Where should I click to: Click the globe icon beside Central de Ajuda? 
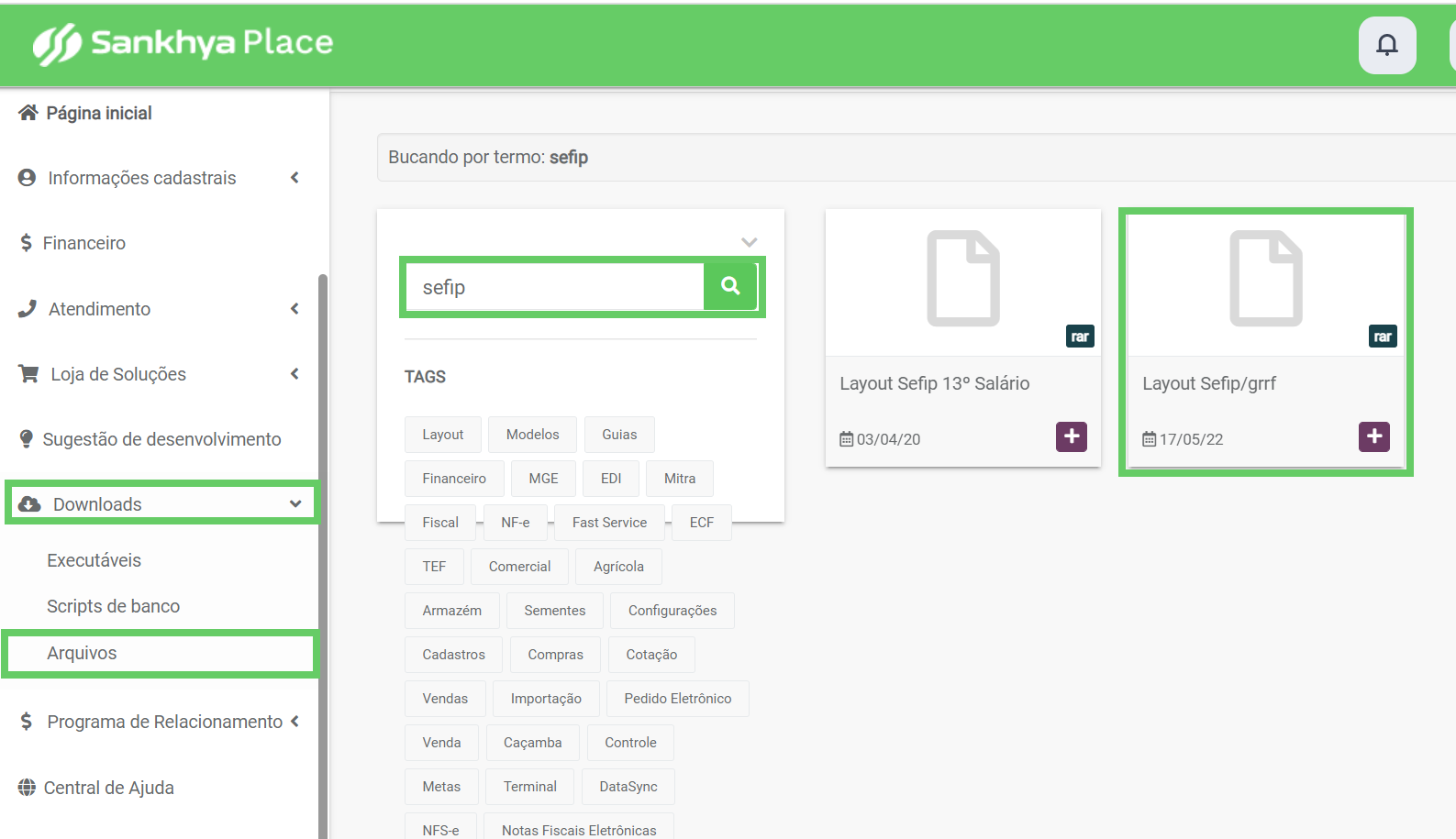click(28, 788)
